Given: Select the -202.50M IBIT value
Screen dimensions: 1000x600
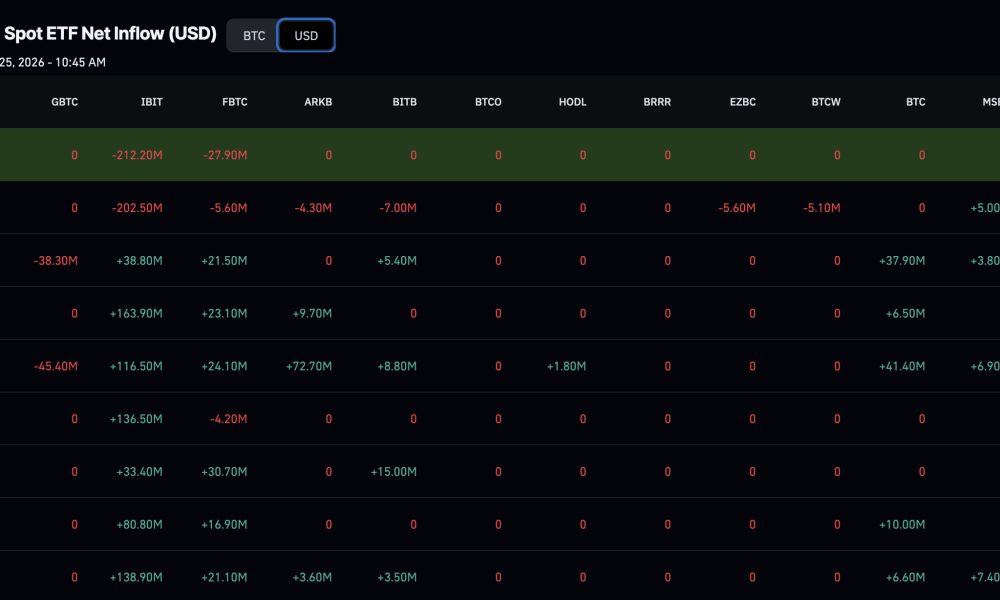Looking at the screenshot, I should coord(137,208).
